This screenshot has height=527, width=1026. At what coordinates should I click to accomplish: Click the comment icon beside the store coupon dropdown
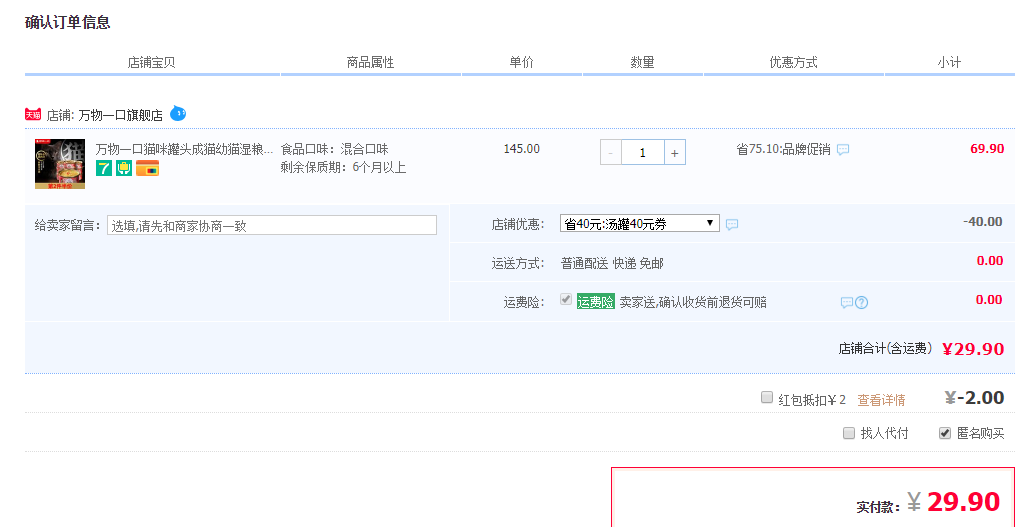732,225
